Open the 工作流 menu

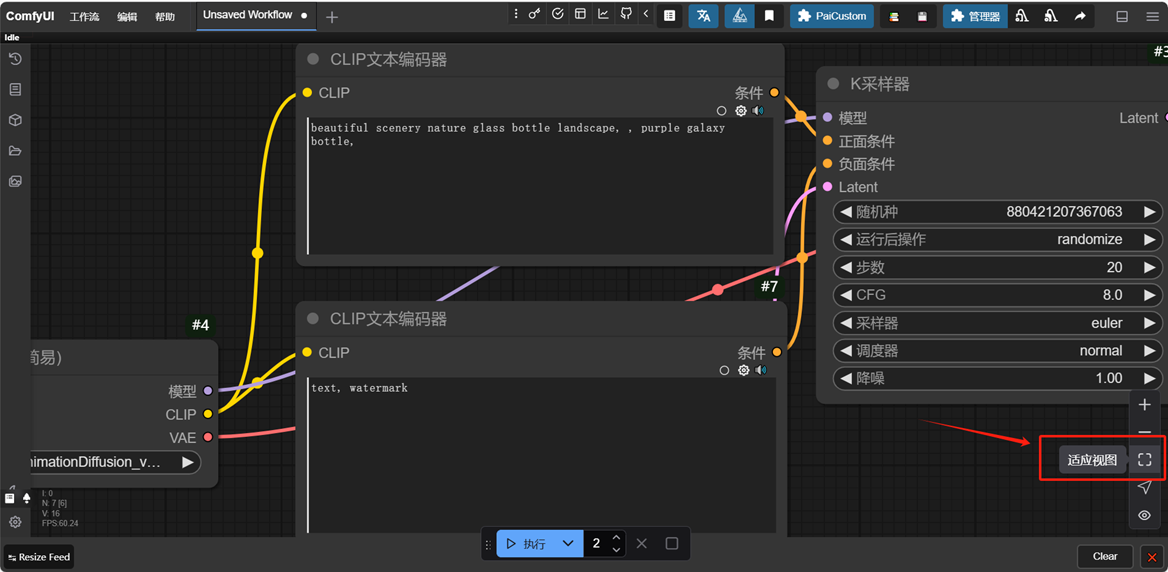[x=84, y=17]
